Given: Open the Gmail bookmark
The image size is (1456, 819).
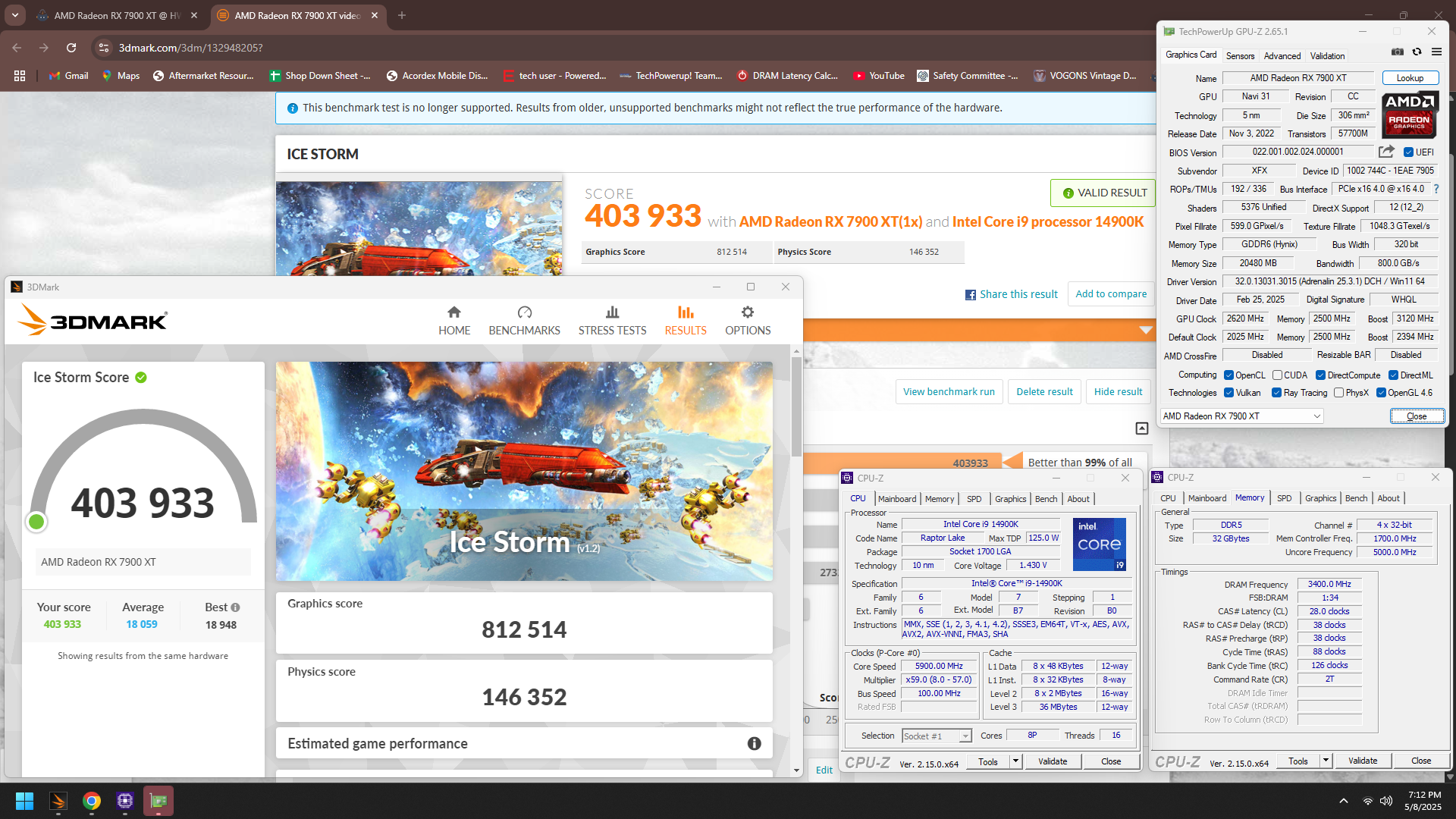Looking at the screenshot, I should coord(68,76).
